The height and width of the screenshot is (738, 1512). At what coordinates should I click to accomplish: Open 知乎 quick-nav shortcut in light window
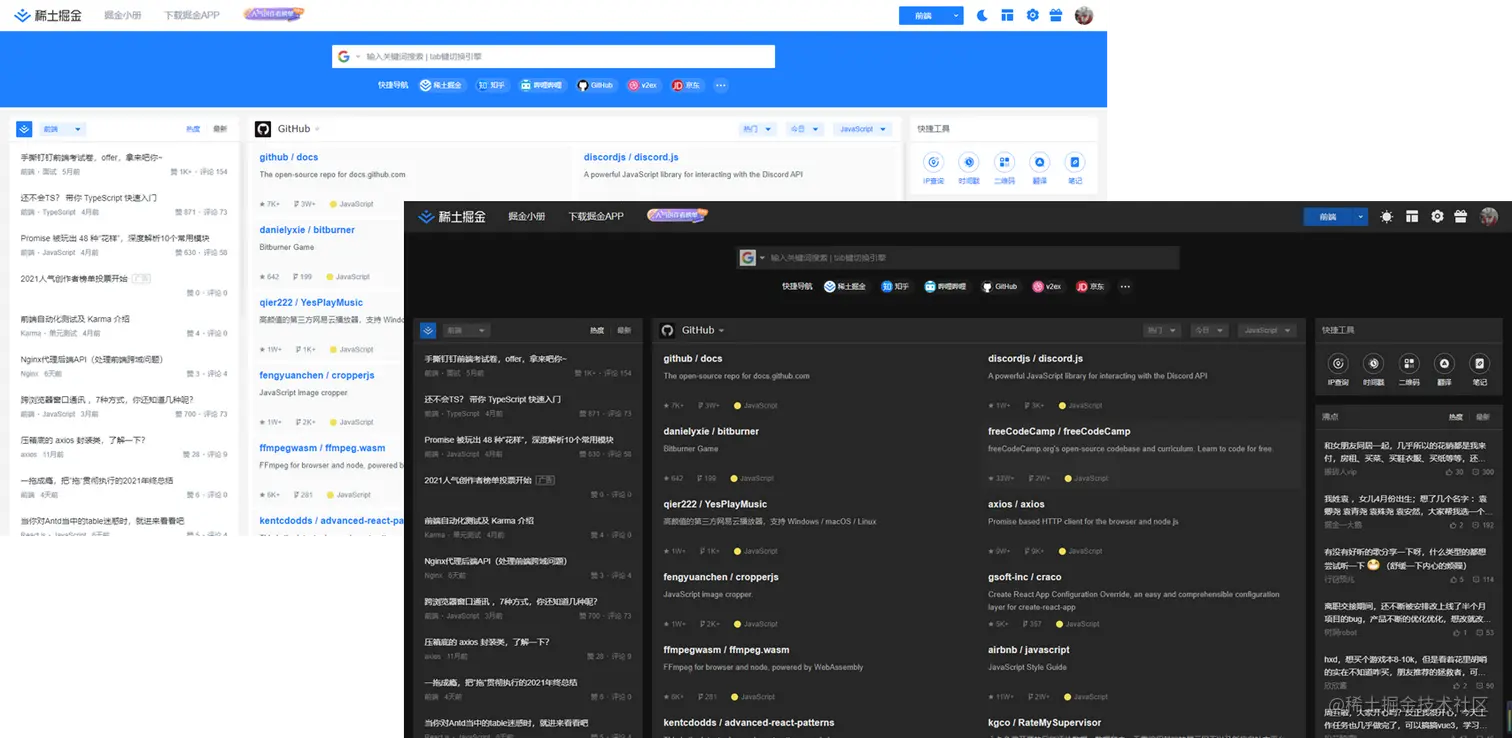point(491,85)
